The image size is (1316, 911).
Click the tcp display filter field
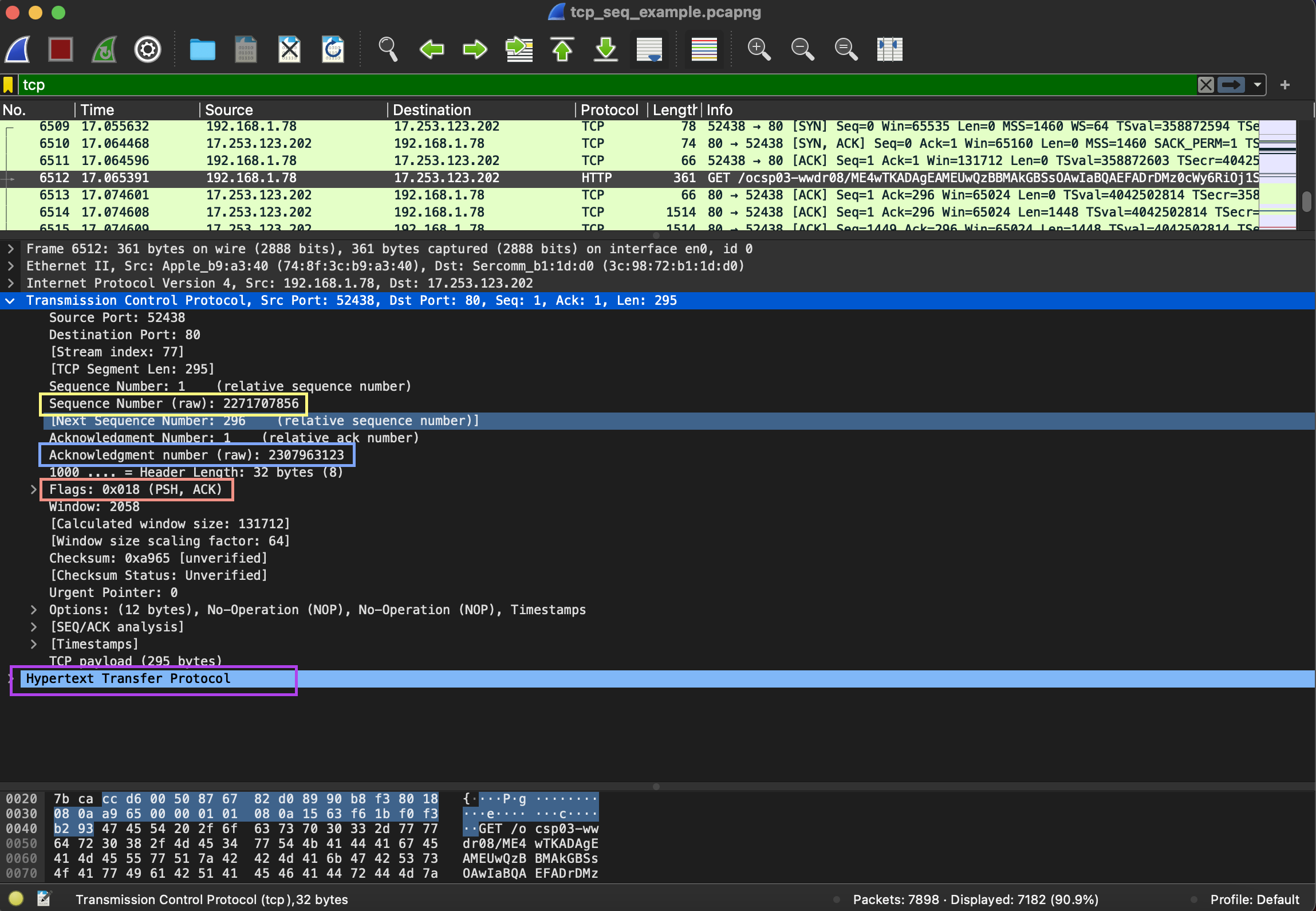607,85
